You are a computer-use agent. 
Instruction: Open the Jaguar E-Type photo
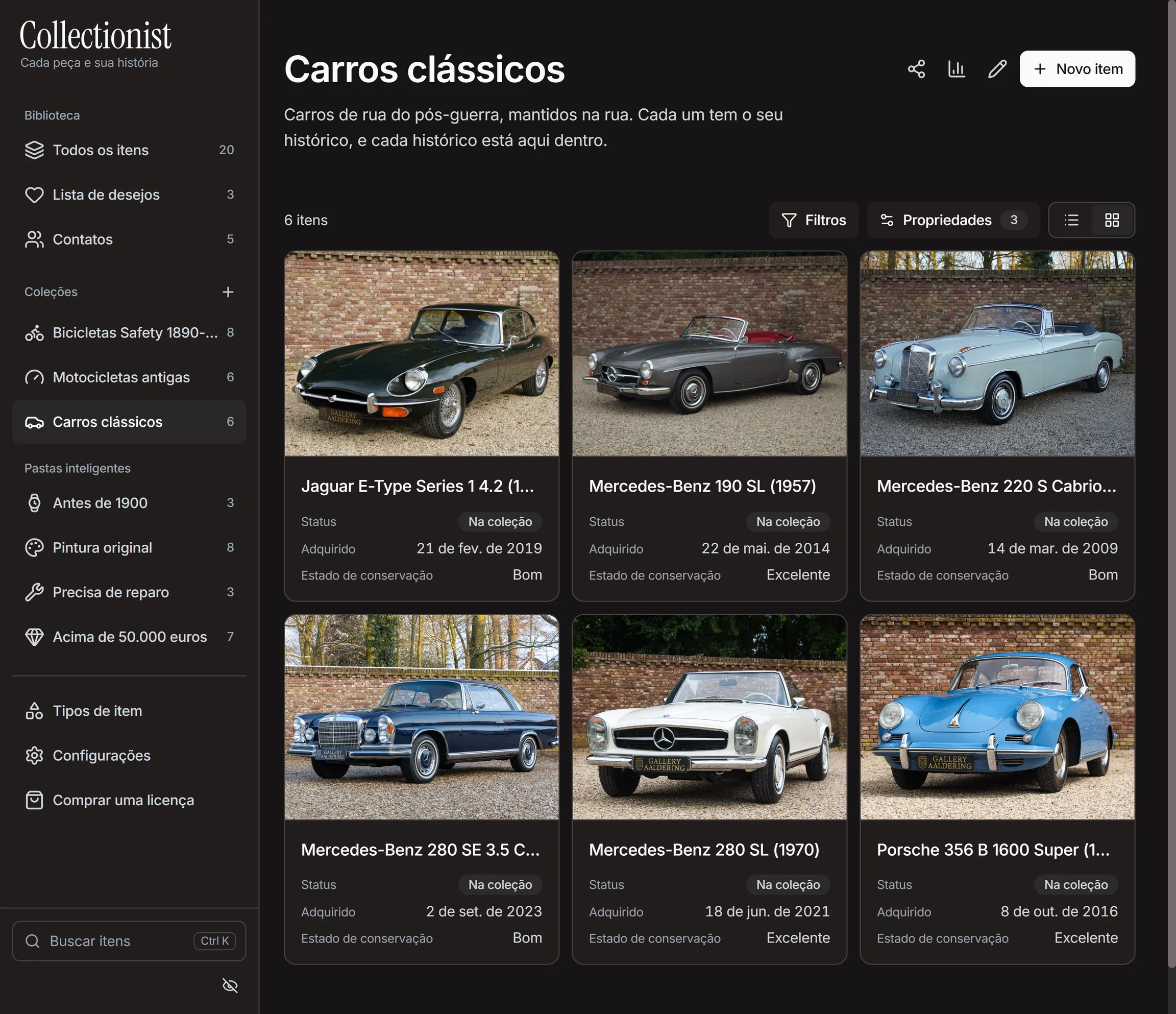pos(422,354)
